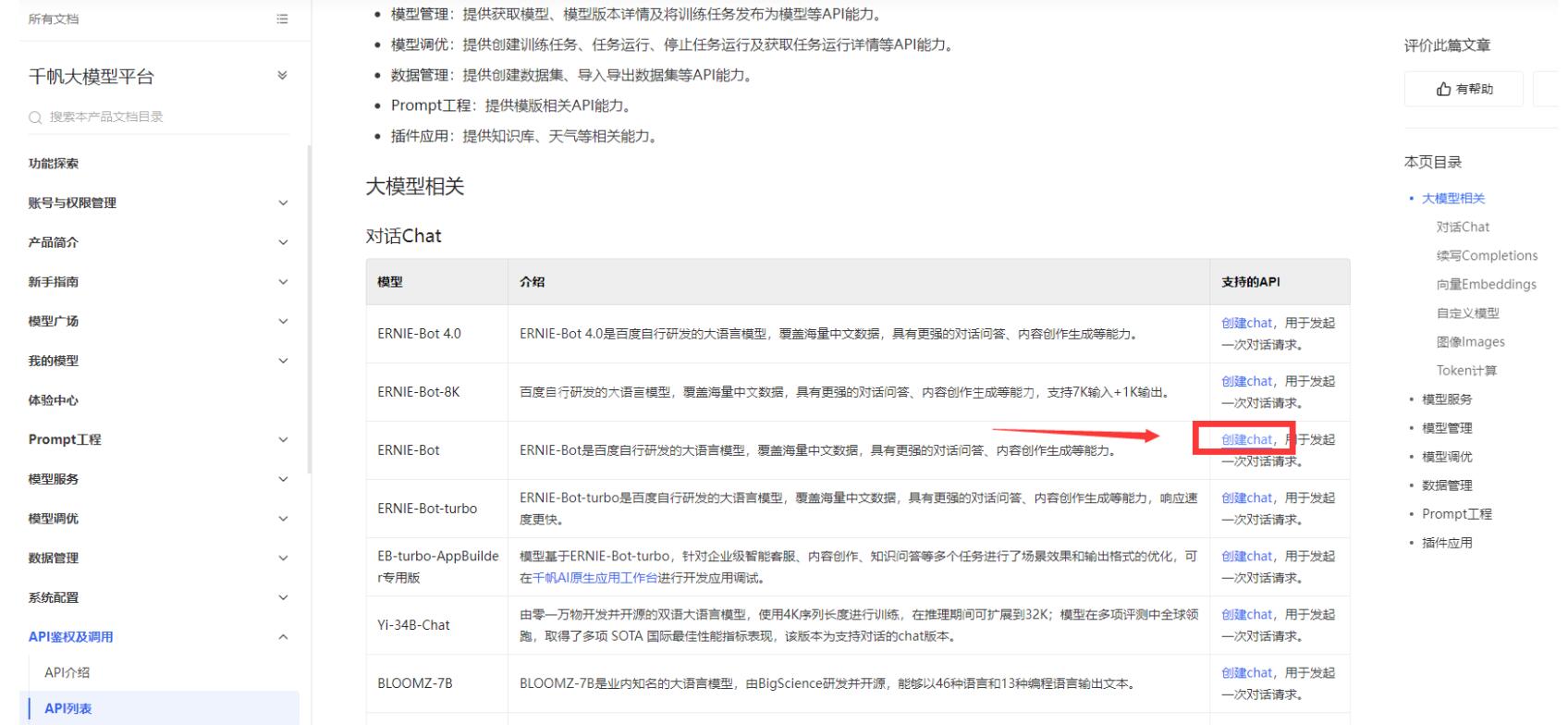Viewport: 1568px width, 725px height.
Task: Jump to 大模型相关 in page outline
Action: point(1453,199)
